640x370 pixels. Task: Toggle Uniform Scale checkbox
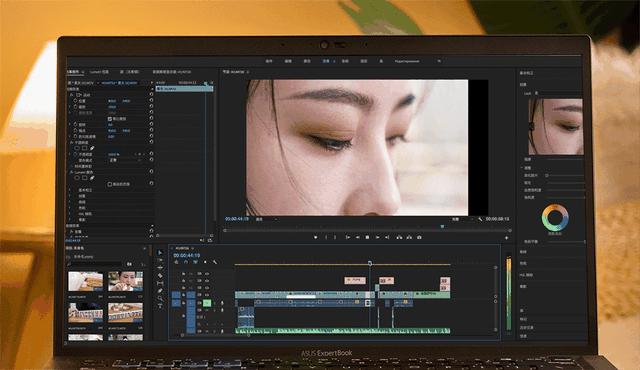coord(110,119)
